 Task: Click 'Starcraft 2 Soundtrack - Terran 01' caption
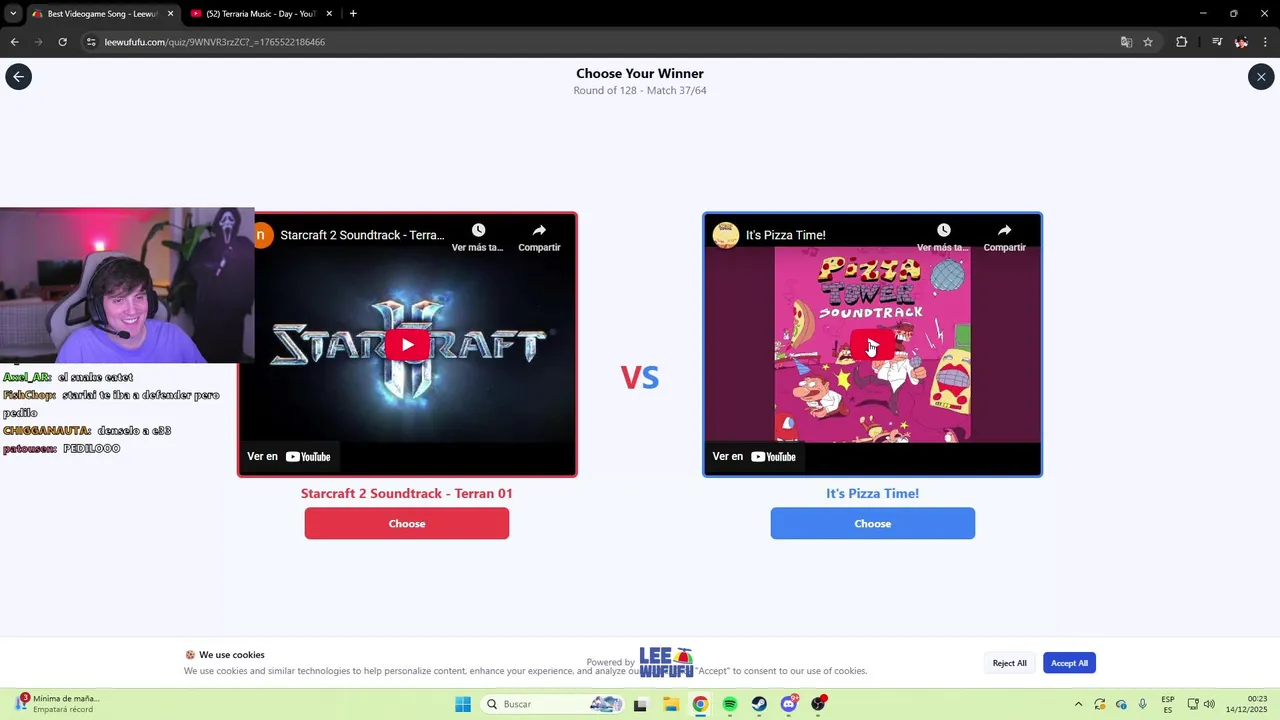(407, 493)
